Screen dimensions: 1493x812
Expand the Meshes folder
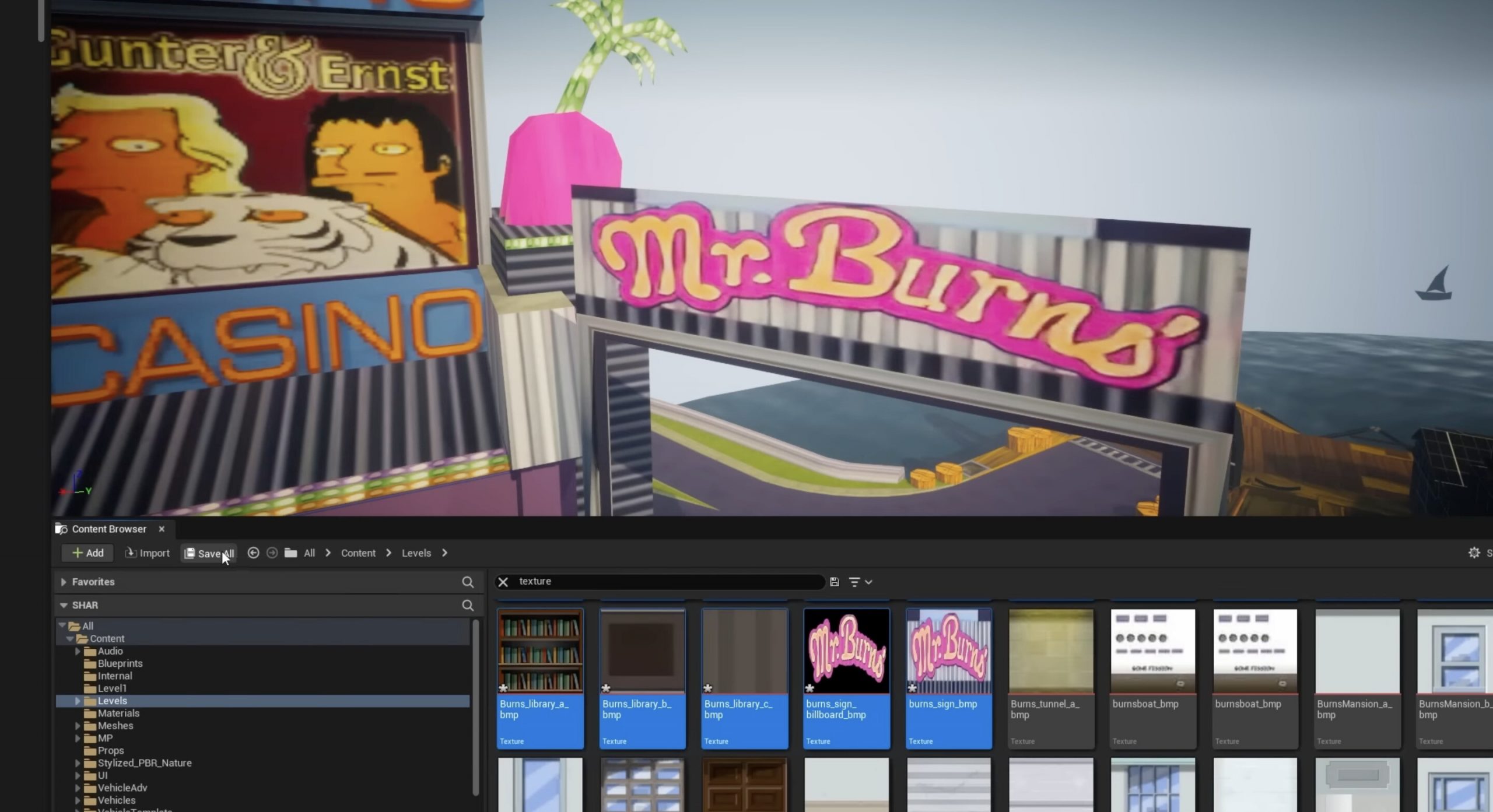click(78, 726)
